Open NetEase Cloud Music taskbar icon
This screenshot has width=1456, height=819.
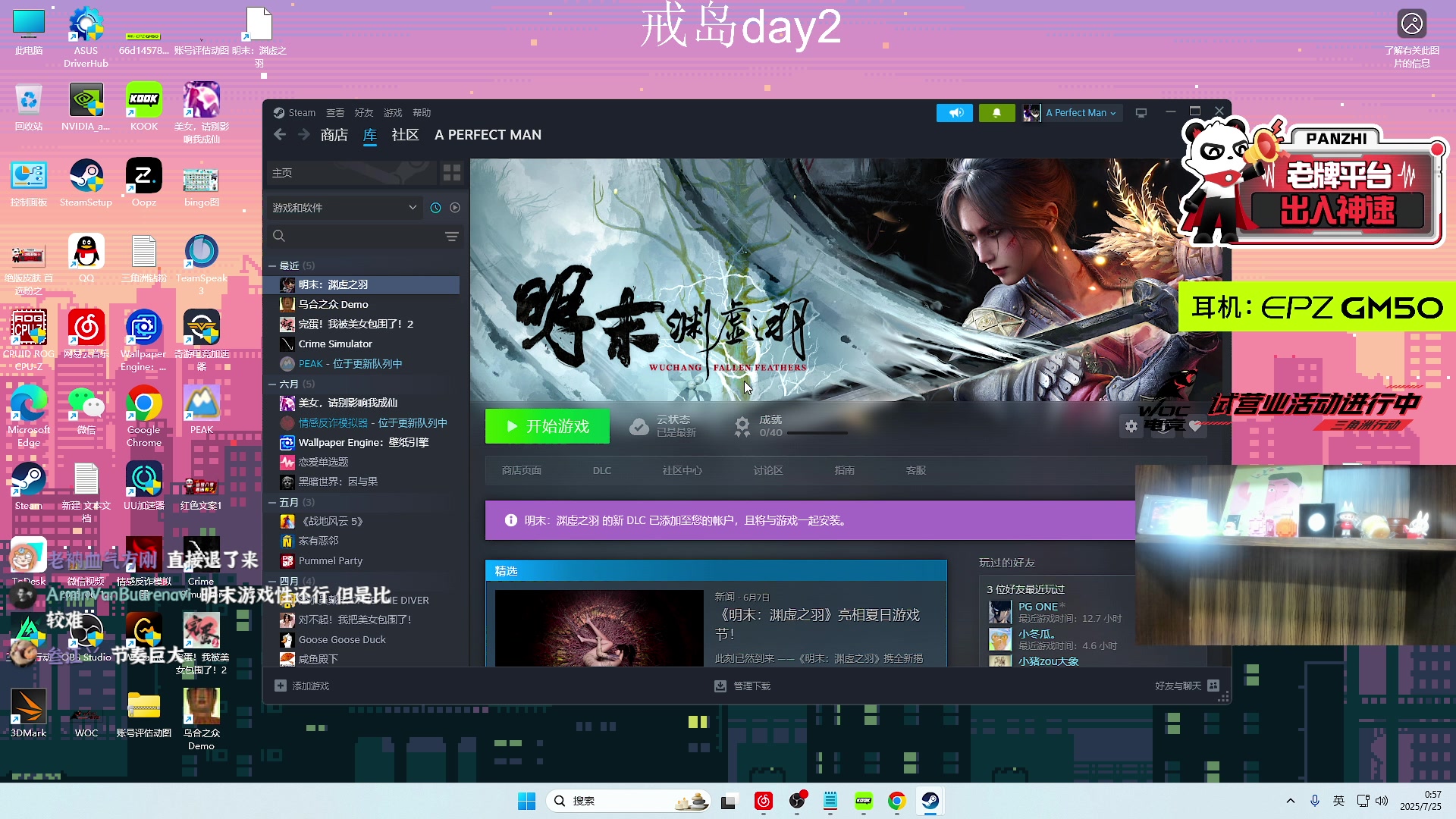click(x=764, y=801)
